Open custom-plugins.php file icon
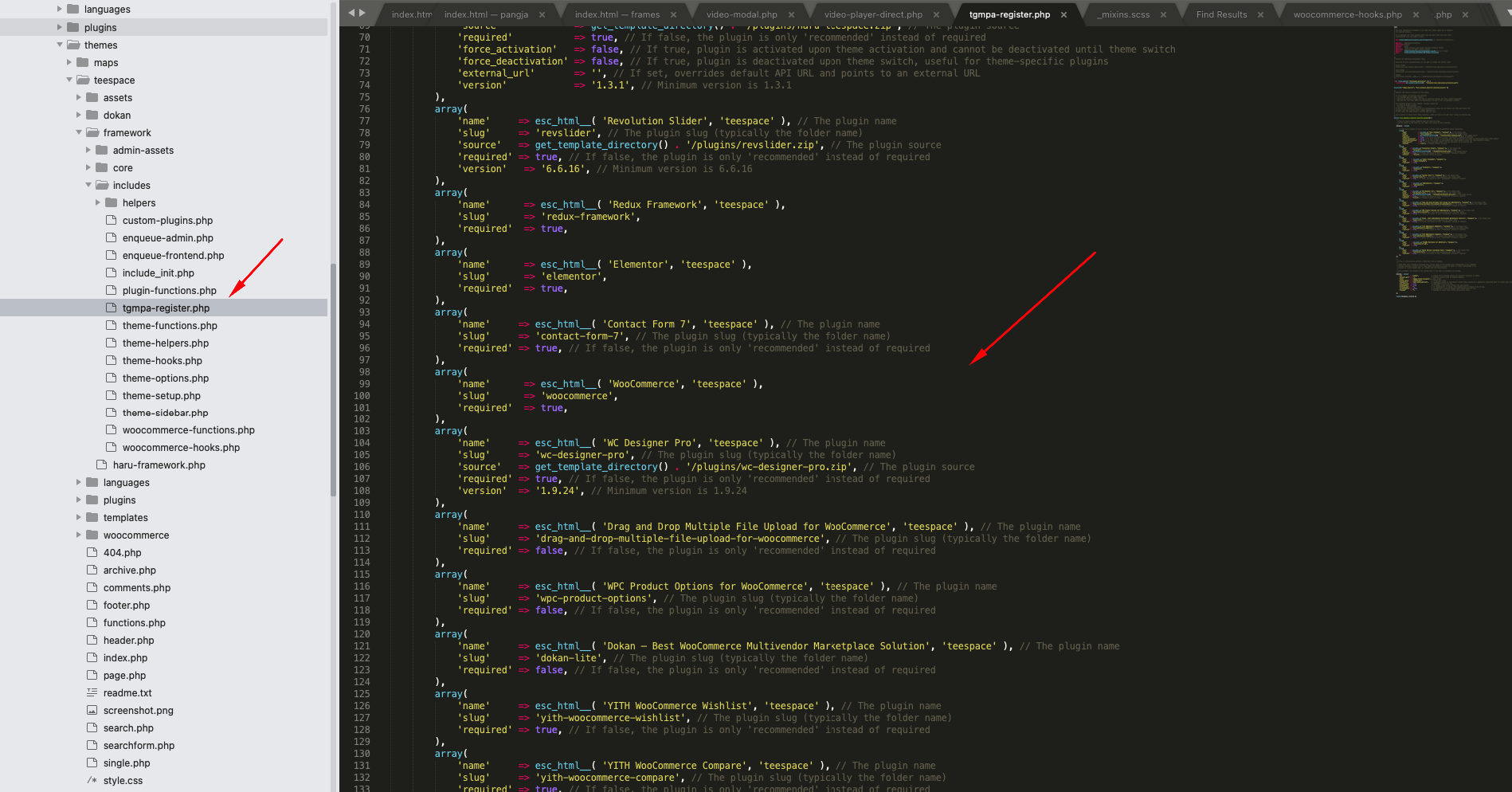 [112, 220]
